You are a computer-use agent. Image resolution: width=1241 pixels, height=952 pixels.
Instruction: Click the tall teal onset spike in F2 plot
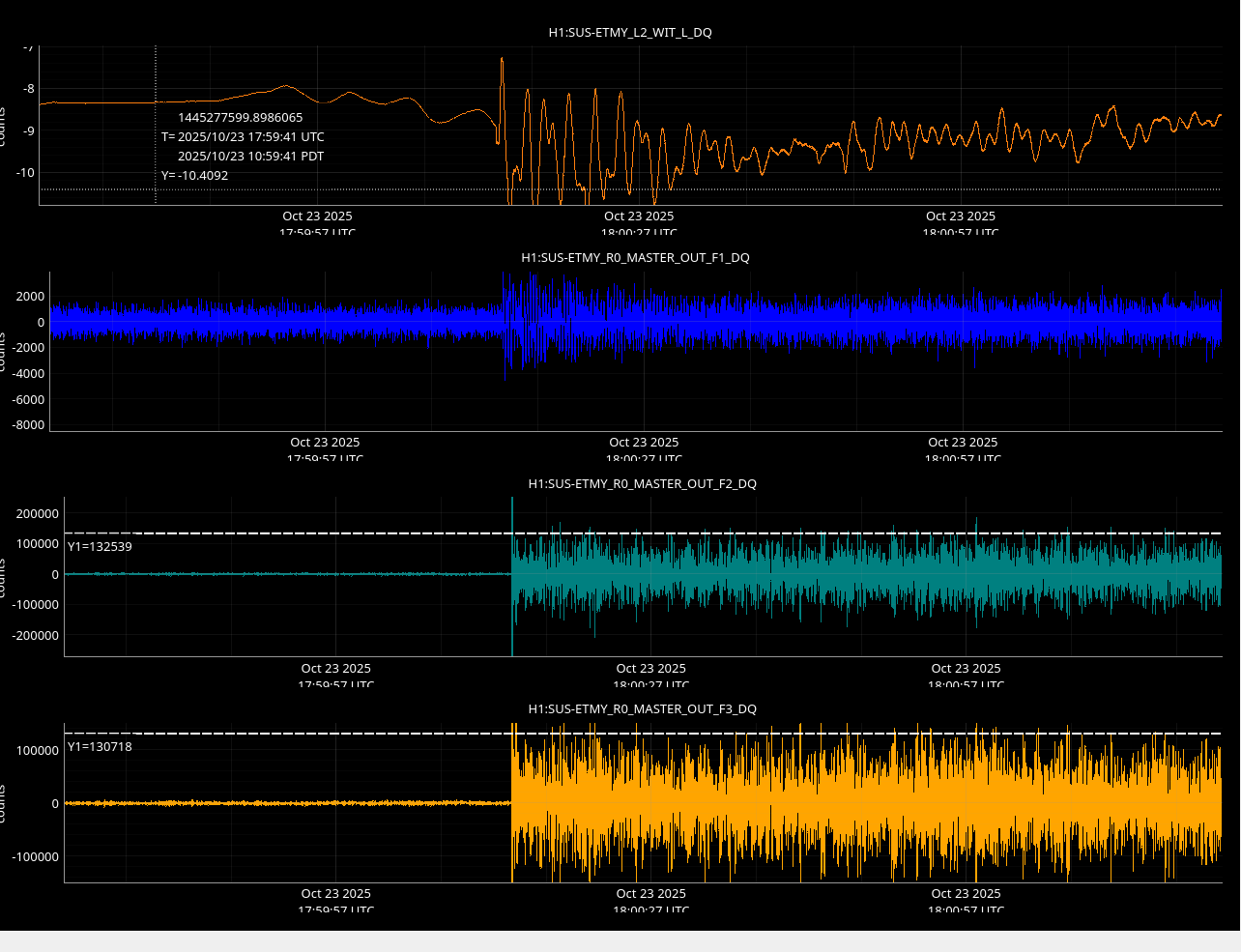pos(512,512)
